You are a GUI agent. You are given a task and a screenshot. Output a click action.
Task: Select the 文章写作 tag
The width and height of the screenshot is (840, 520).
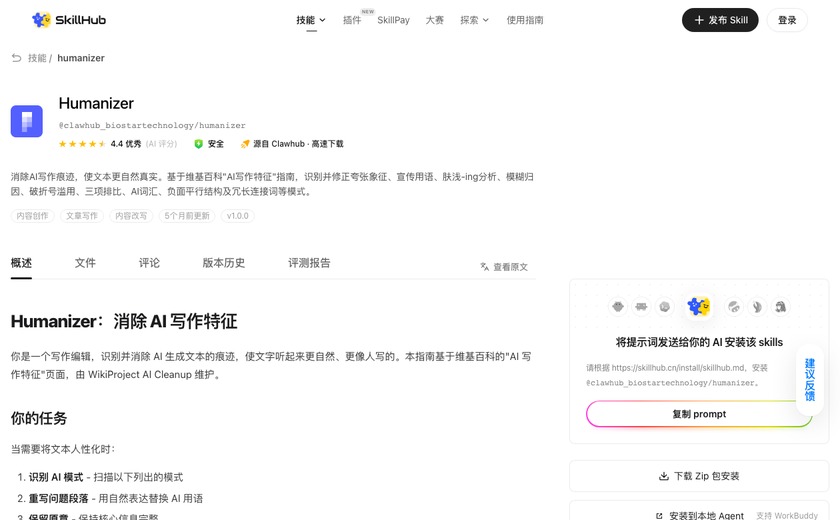[x=81, y=216]
